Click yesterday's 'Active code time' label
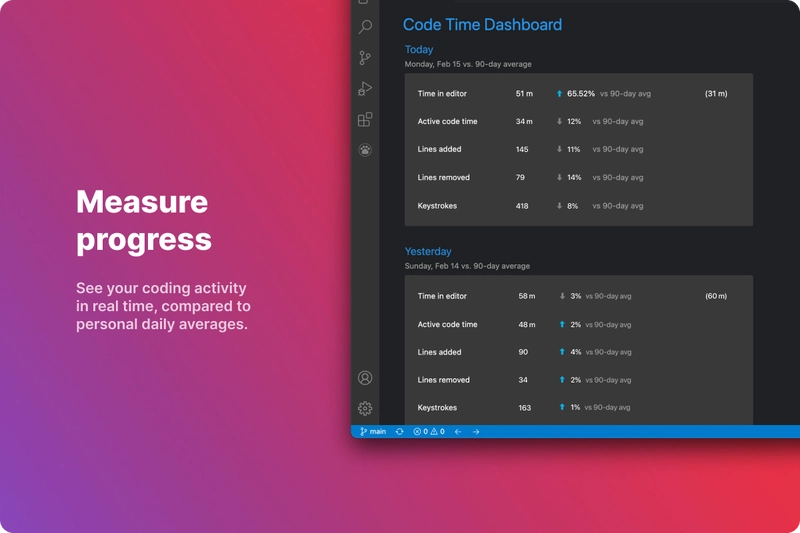The image size is (800, 533). pyautogui.click(x=447, y=325)
